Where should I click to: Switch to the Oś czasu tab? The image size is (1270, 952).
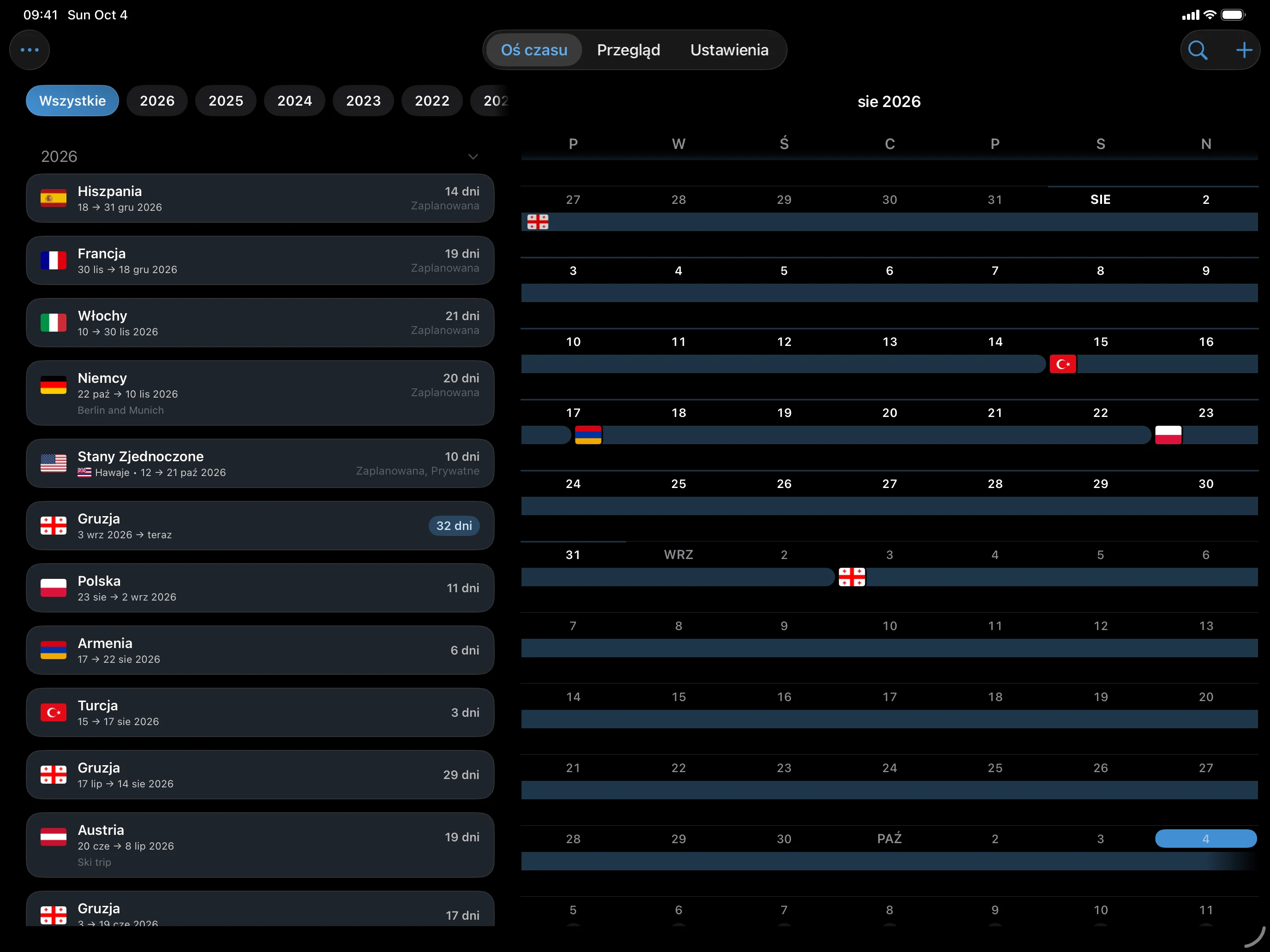(534, 50)
